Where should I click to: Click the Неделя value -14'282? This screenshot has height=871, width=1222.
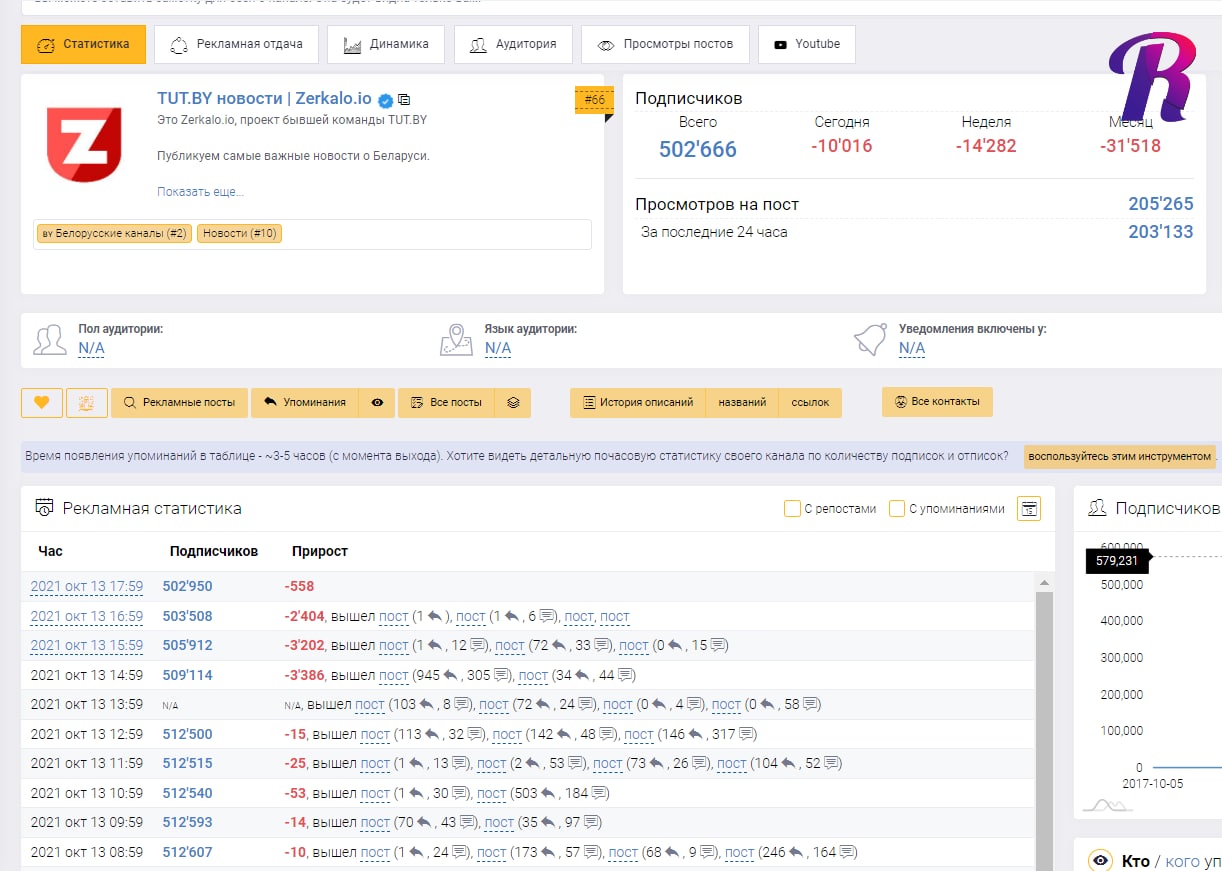point(985,146)
